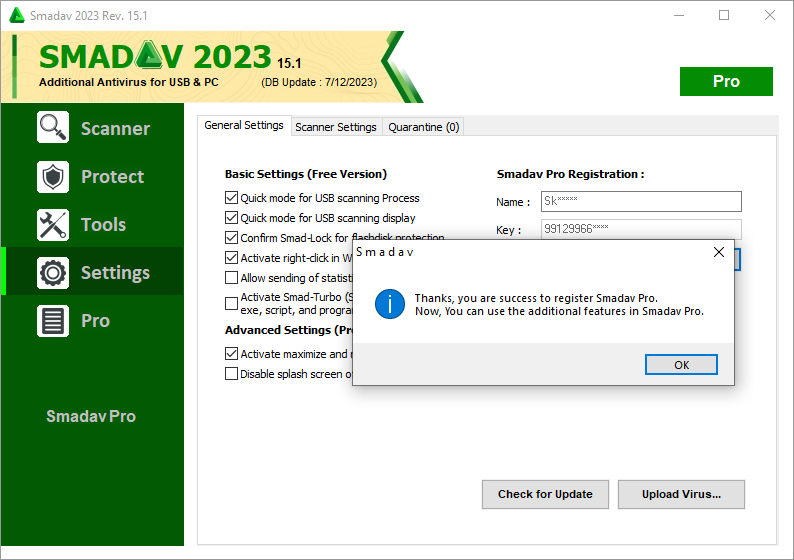794x560 pixels.
Task: Click the DB Update date text
Action: (319, 83)
